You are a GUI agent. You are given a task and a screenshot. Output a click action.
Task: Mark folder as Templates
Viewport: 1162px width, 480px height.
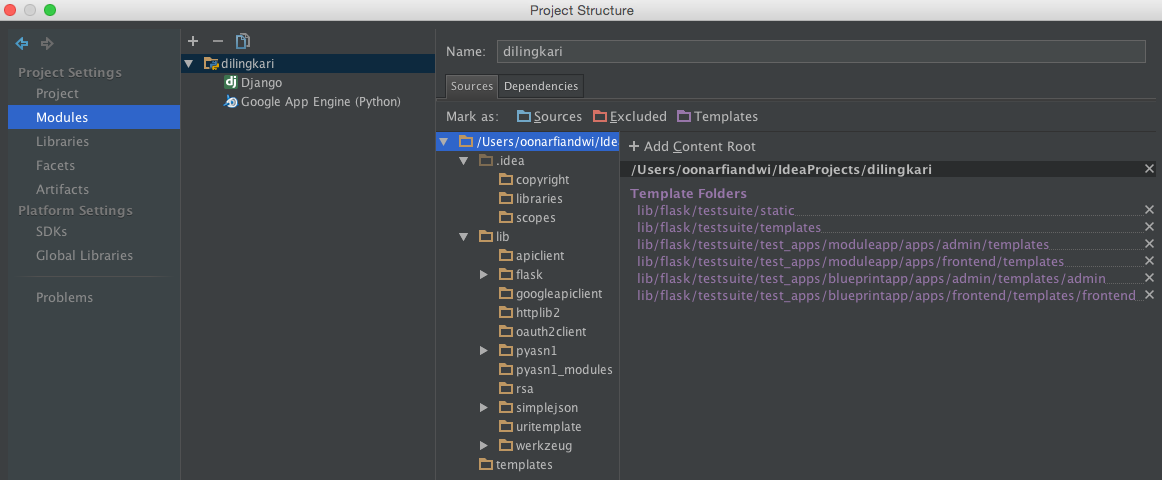(x=717, y=116)
